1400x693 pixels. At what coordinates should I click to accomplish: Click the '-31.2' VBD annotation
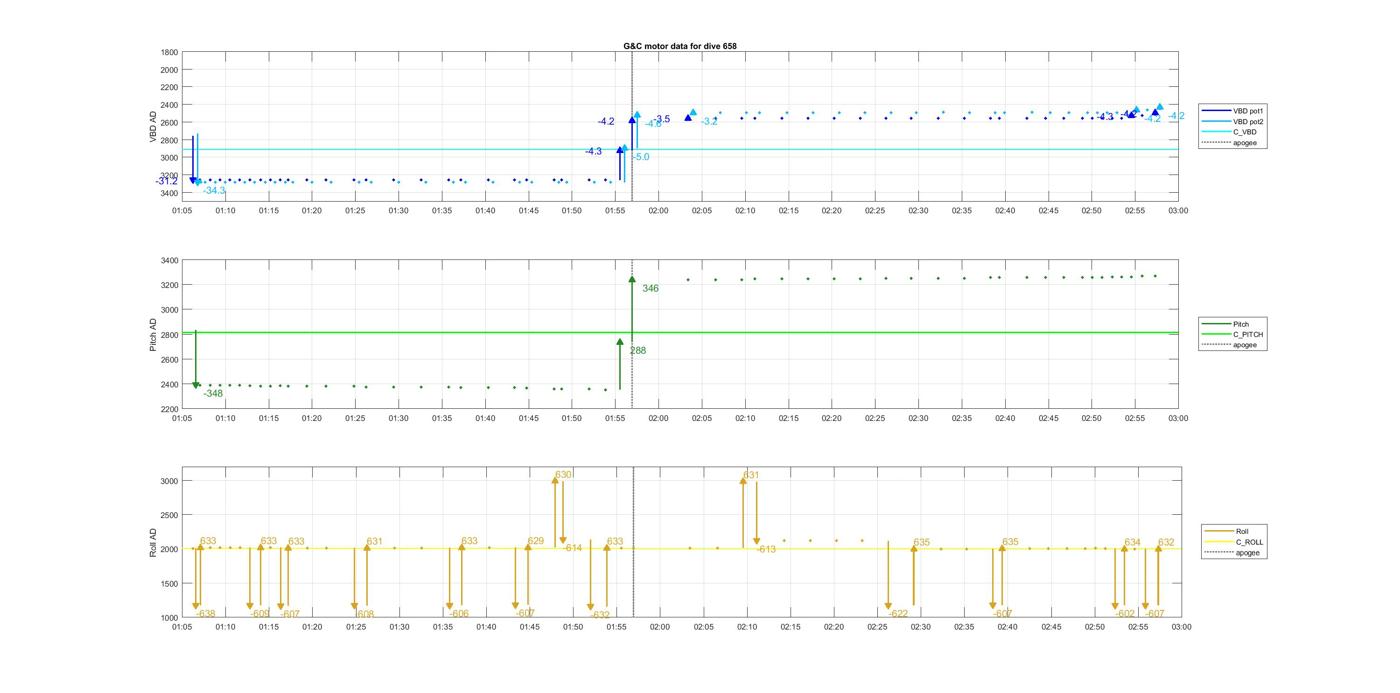click(167, 181)
